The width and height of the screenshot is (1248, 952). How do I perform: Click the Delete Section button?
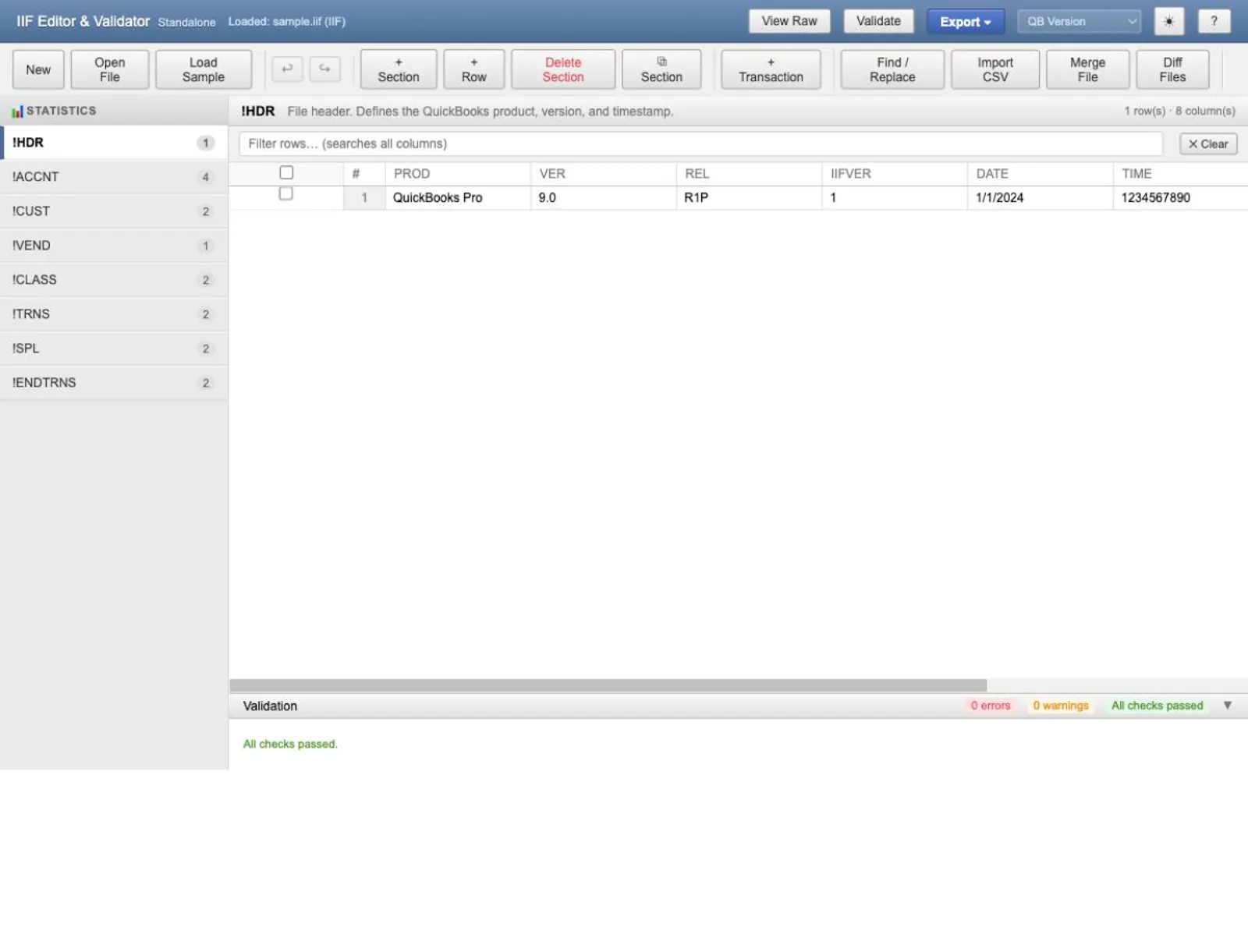pos(563,69)
